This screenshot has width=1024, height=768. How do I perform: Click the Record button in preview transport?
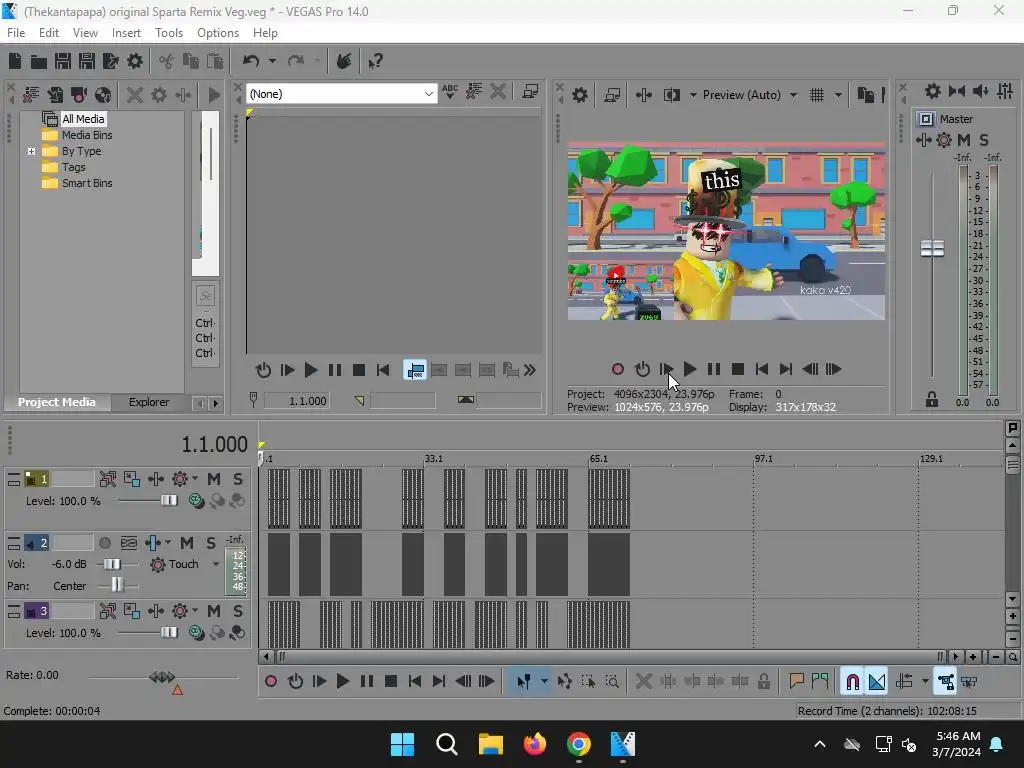[x=618, y=370]
